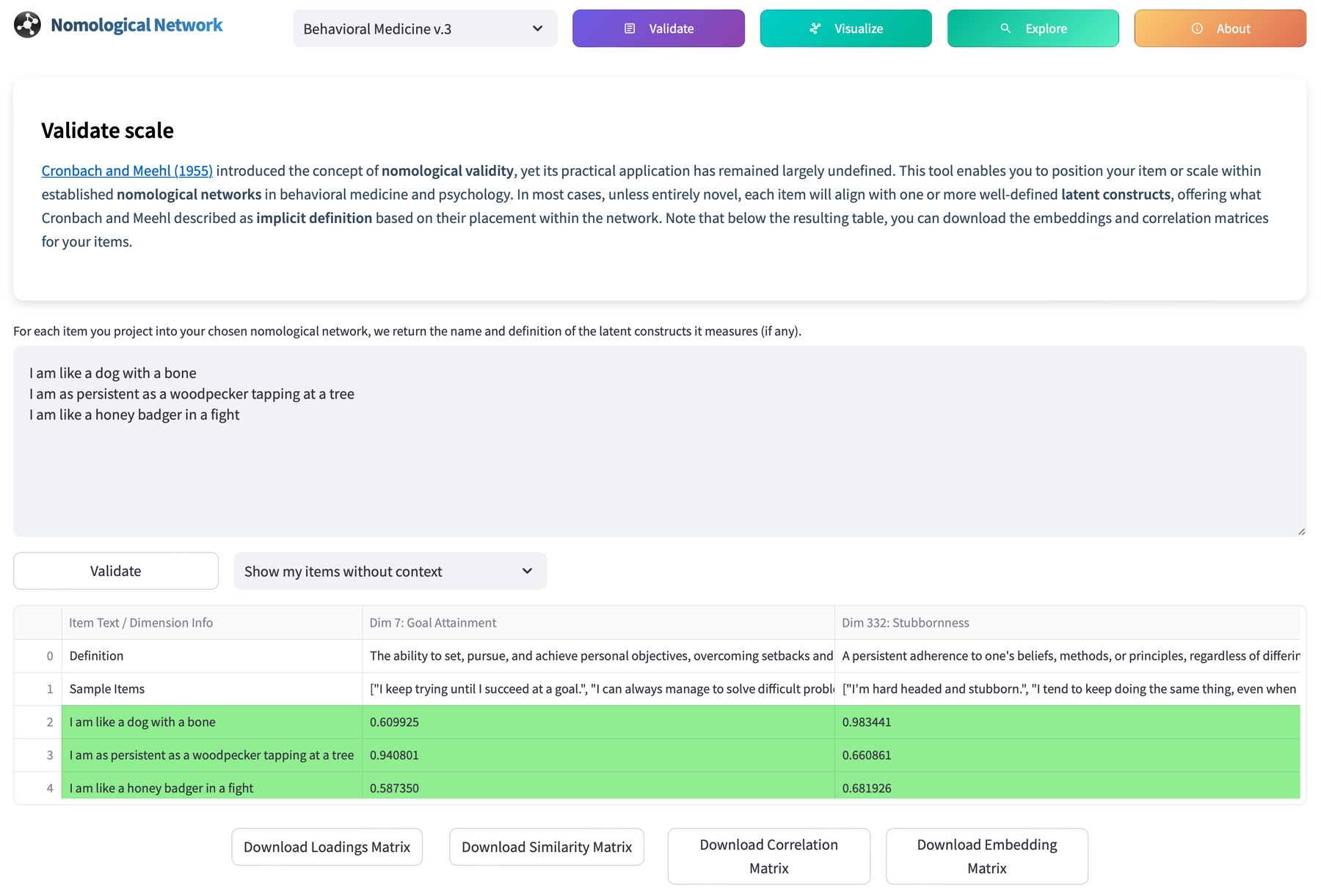1321x896 pixels.
Task: Open the Show my items without context dropdown
Action: [390, 571]
